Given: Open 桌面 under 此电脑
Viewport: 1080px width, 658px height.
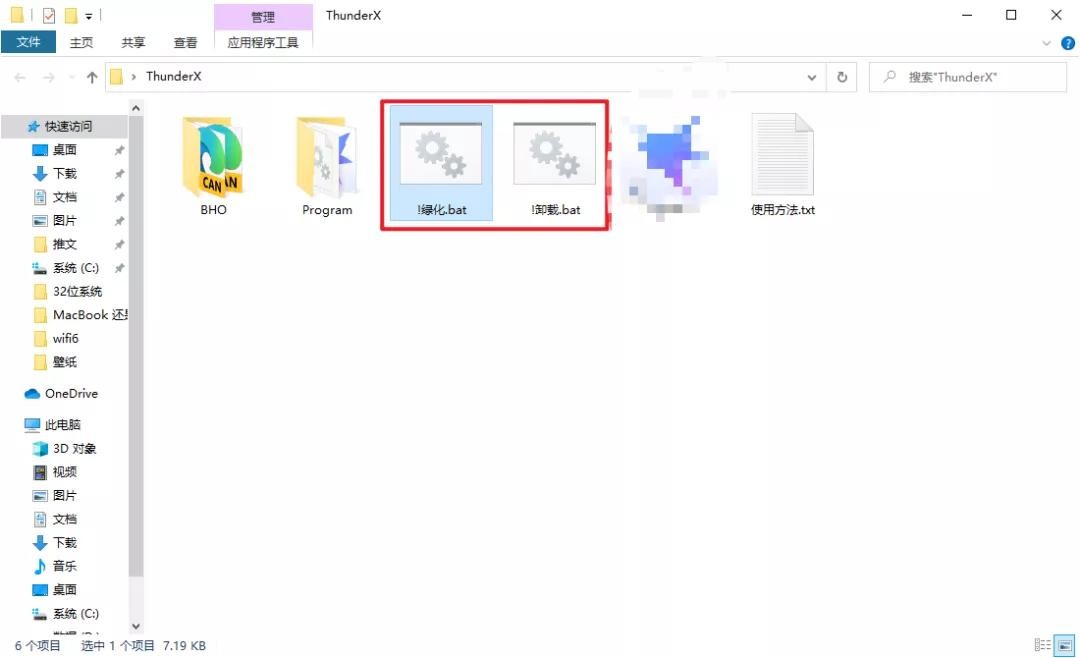Looking at the screenshot, I should [65, 589].
